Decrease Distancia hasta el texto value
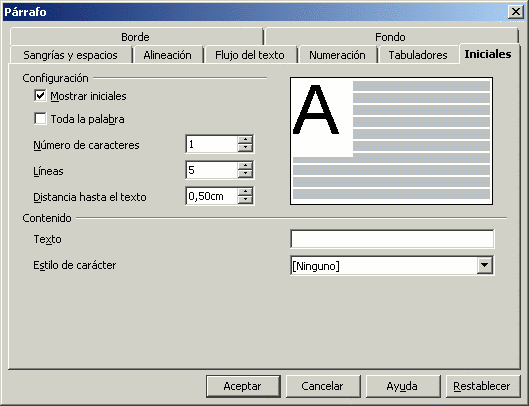529x406 pixels. (245, 199)
